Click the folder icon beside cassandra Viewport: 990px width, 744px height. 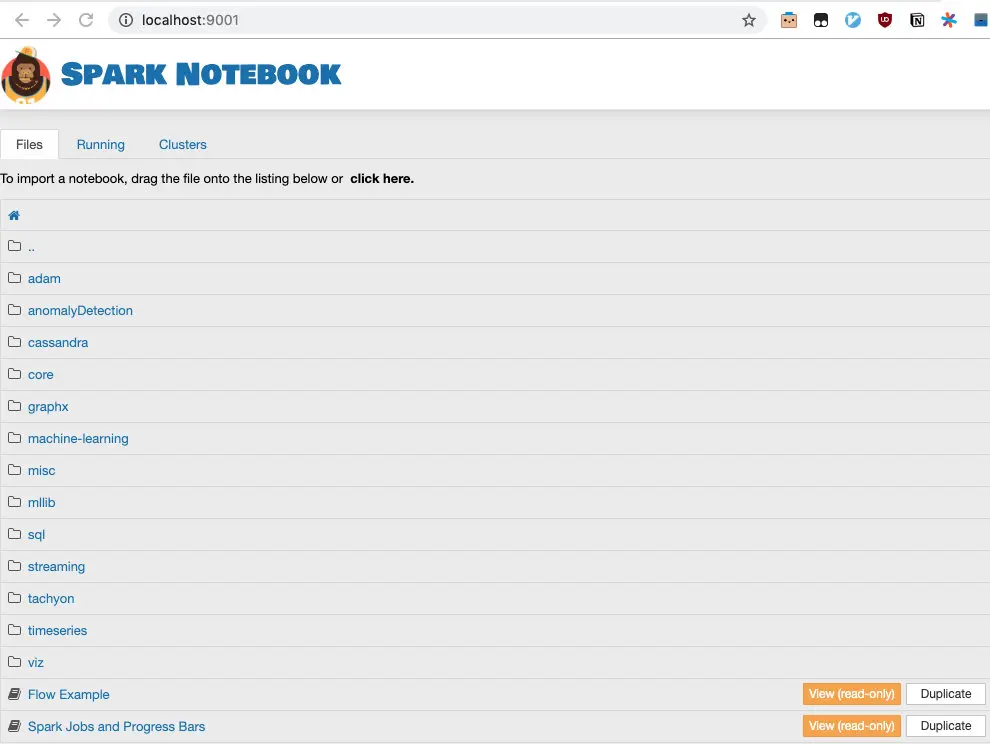pyautogui.click(x=15, y=342)
